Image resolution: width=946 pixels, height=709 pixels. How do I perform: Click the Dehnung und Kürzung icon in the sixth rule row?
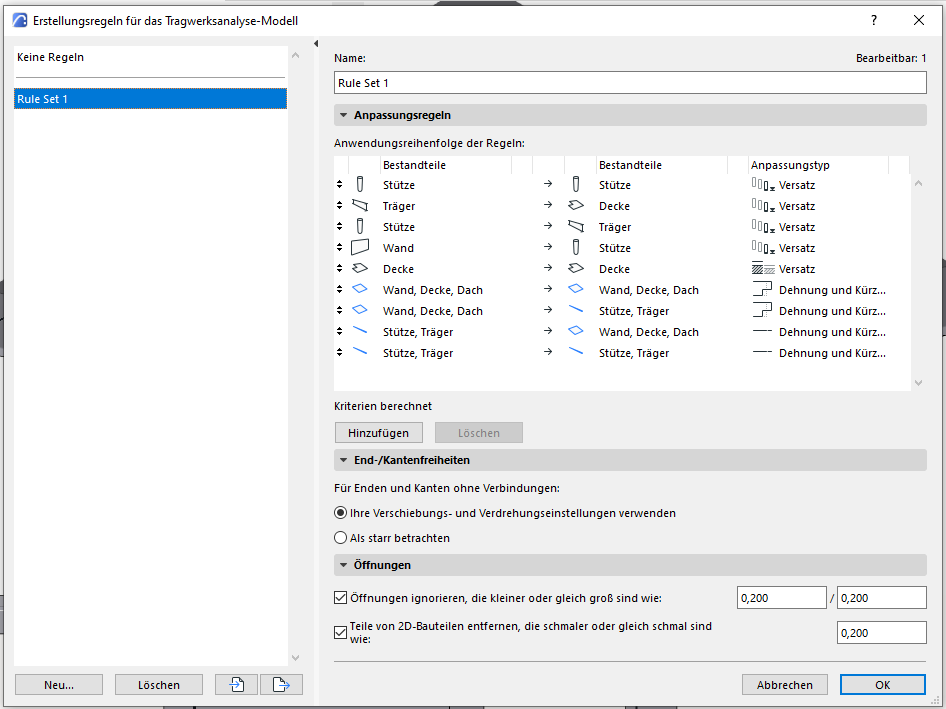(x=762, y=290)
